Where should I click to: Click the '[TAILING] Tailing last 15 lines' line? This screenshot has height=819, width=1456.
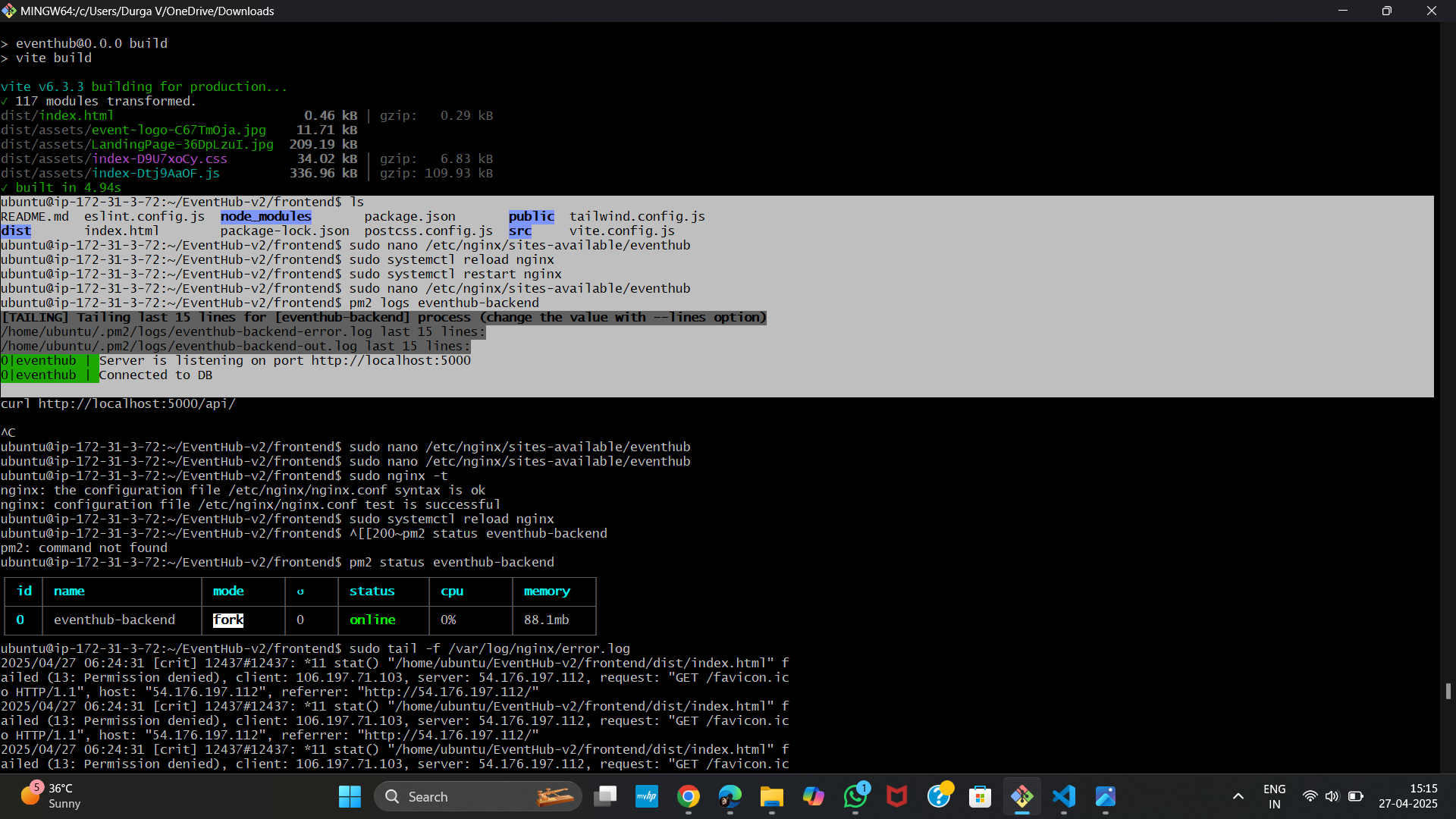[x=384, y=317]
